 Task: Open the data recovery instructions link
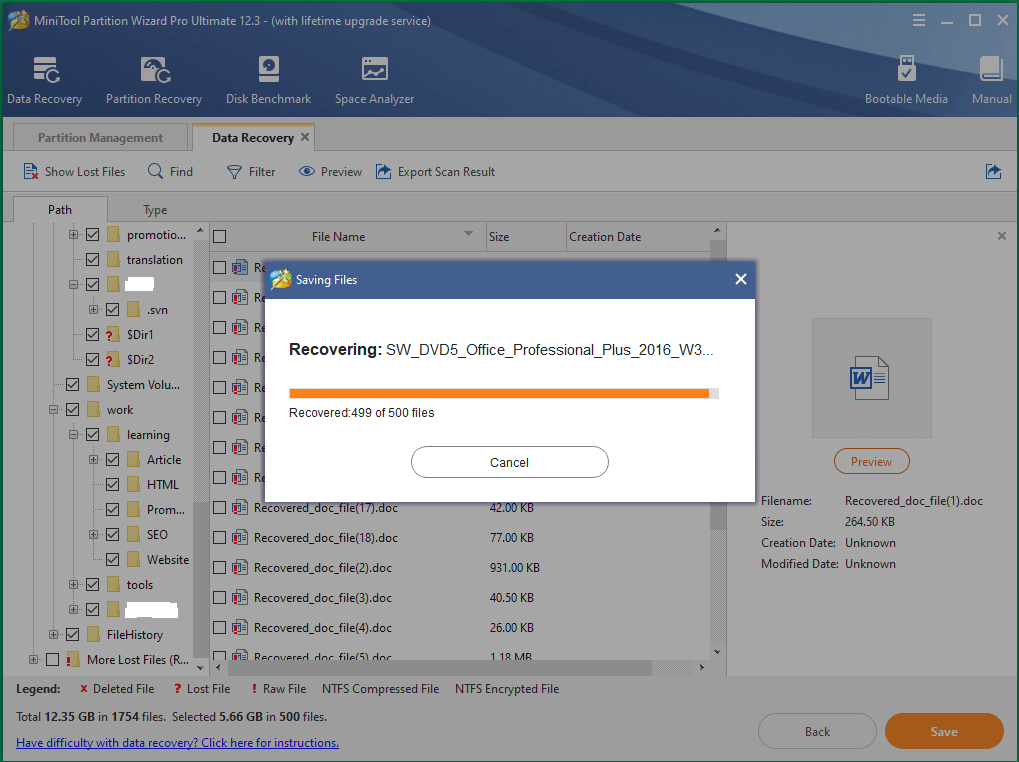177,743
